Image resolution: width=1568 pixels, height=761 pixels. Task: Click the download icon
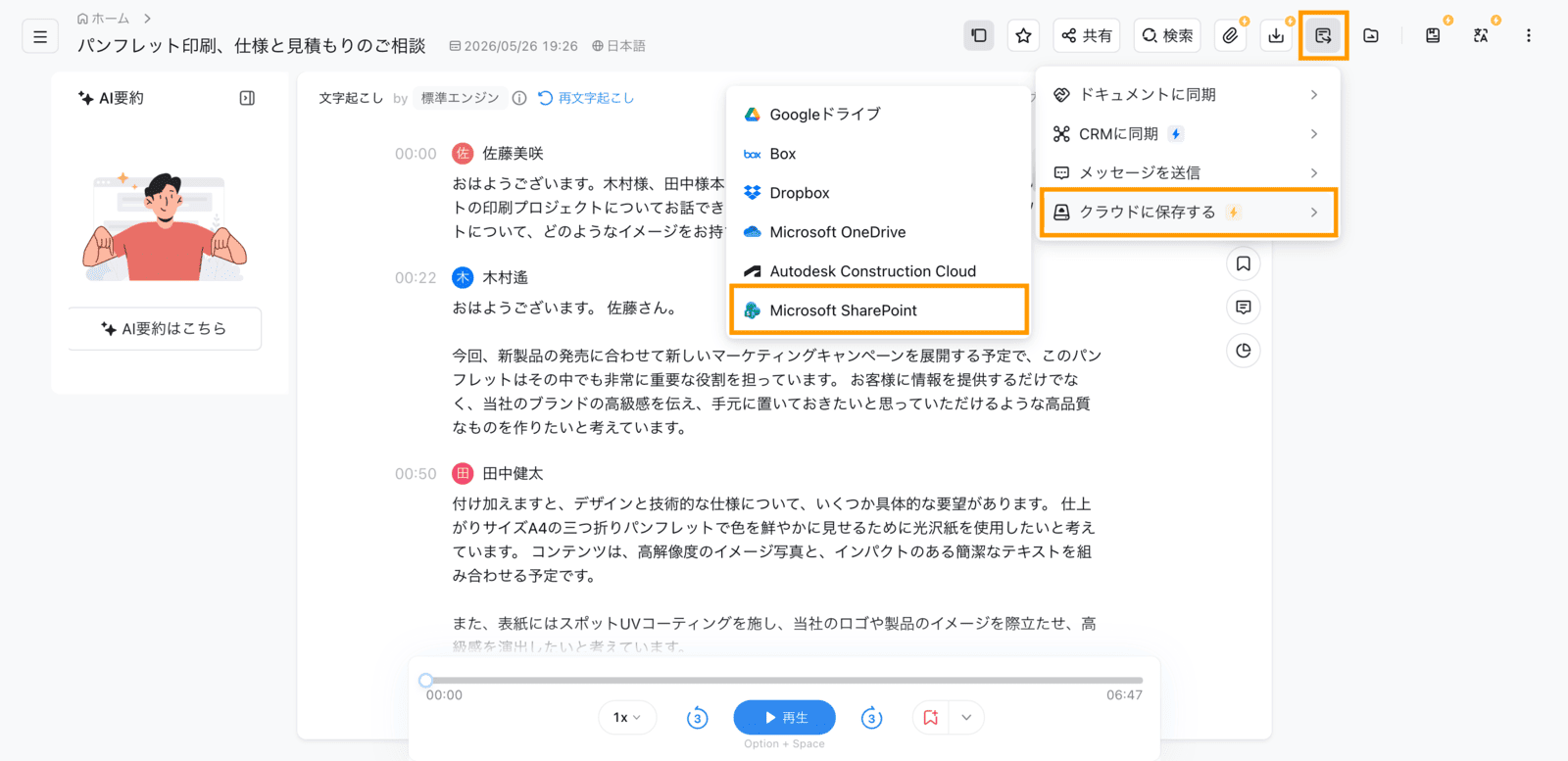(1276, 36)
